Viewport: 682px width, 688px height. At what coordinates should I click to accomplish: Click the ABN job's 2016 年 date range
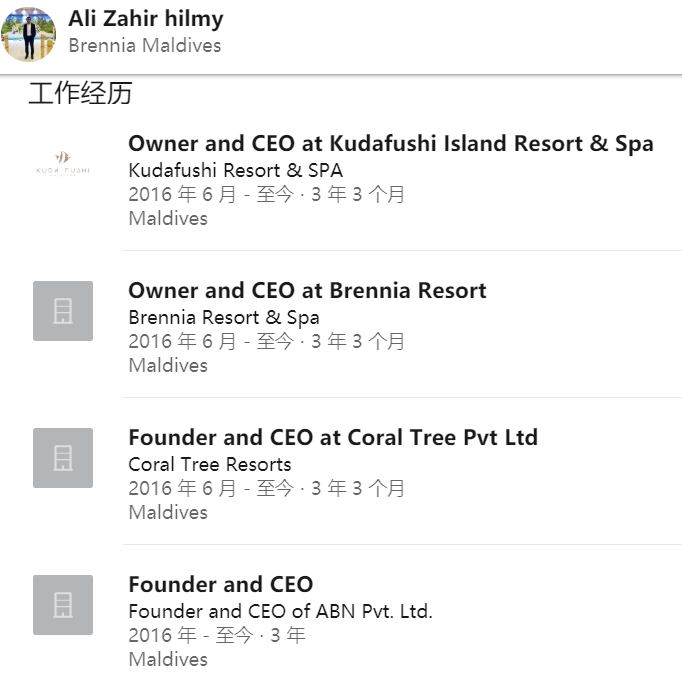217,636
